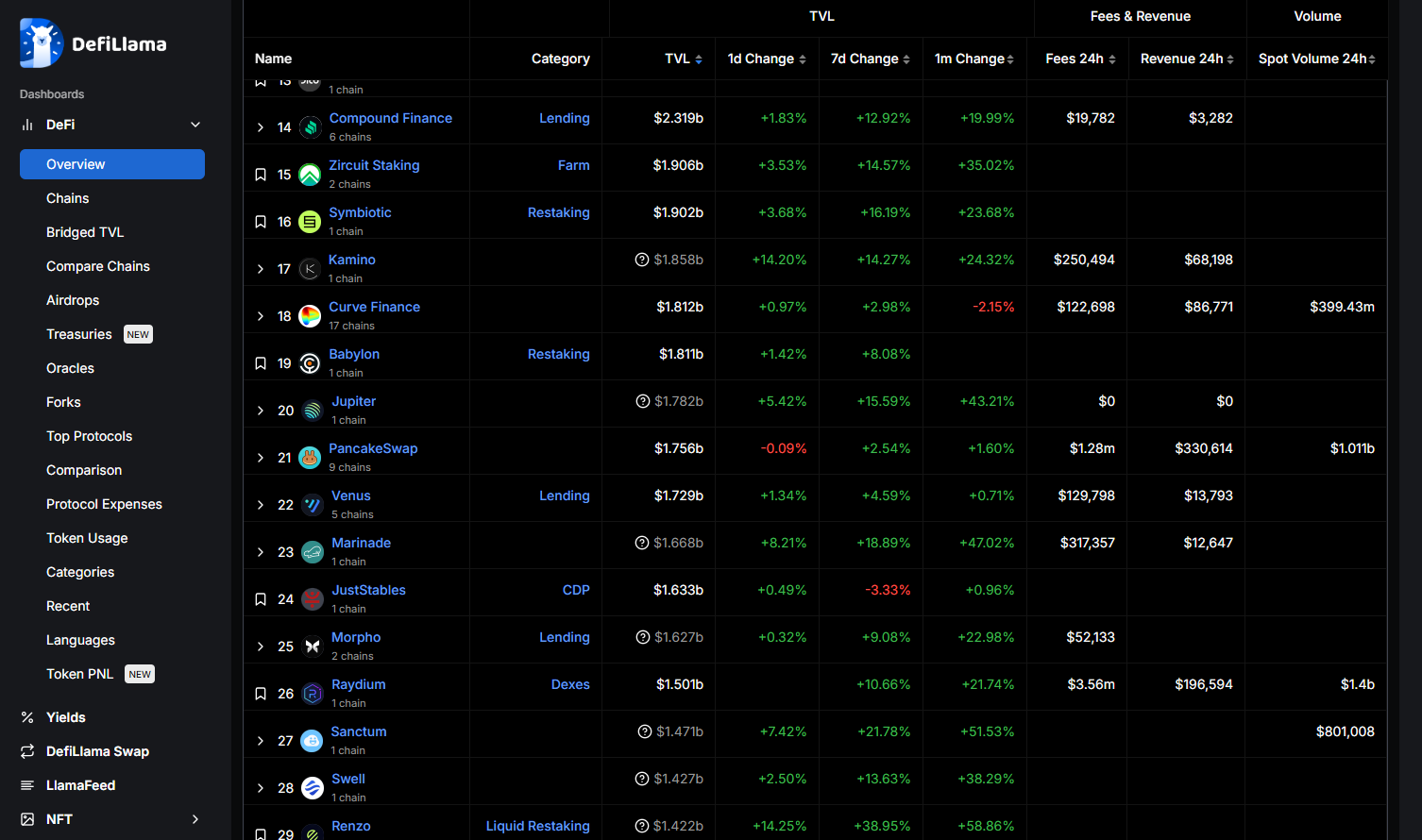Bookmark Symbiotic in row 16
Viewport: 1422px width, 840px height.
(261, 222)
